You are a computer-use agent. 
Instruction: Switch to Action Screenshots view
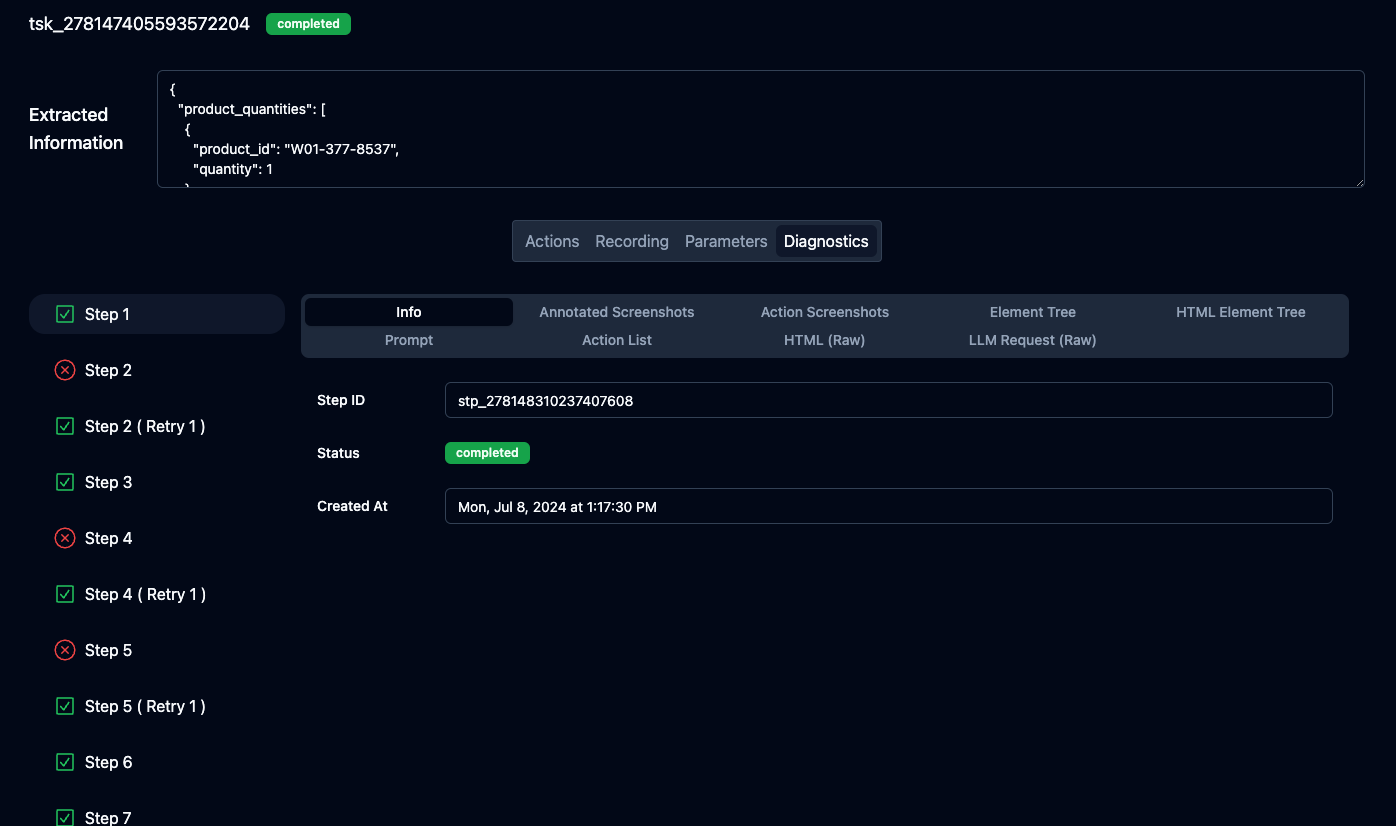tap(825, 312)
